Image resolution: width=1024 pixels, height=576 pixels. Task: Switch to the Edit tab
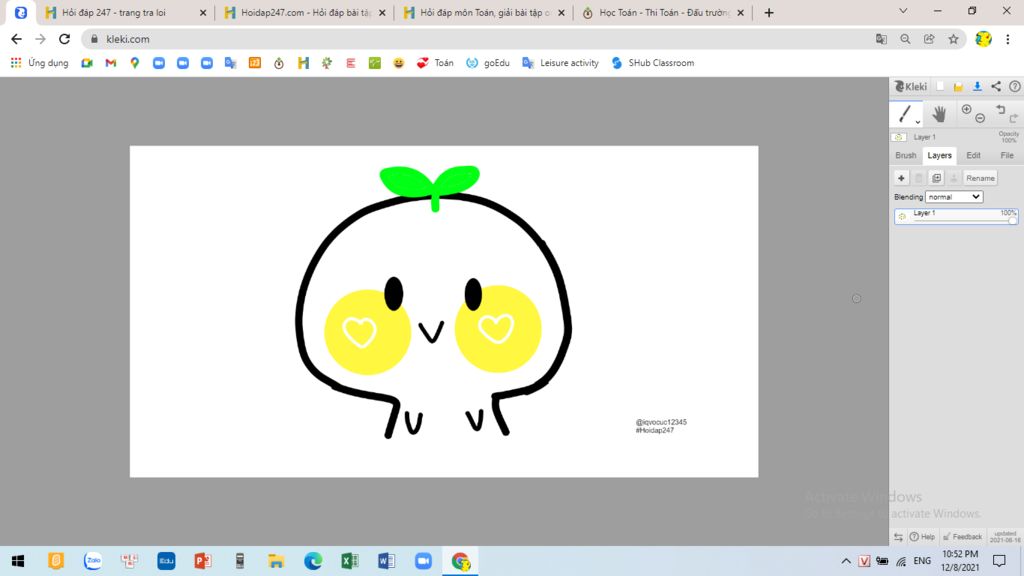pyautogui.click(x=973, y=155)
